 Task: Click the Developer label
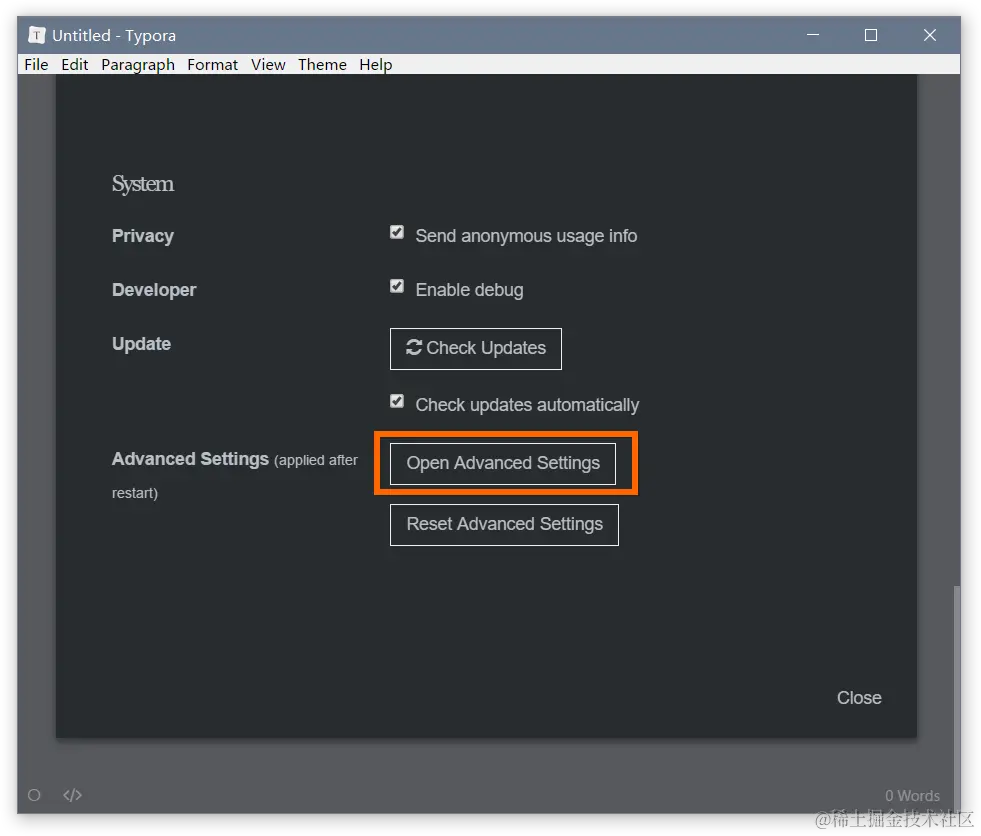tap(154, 290)
